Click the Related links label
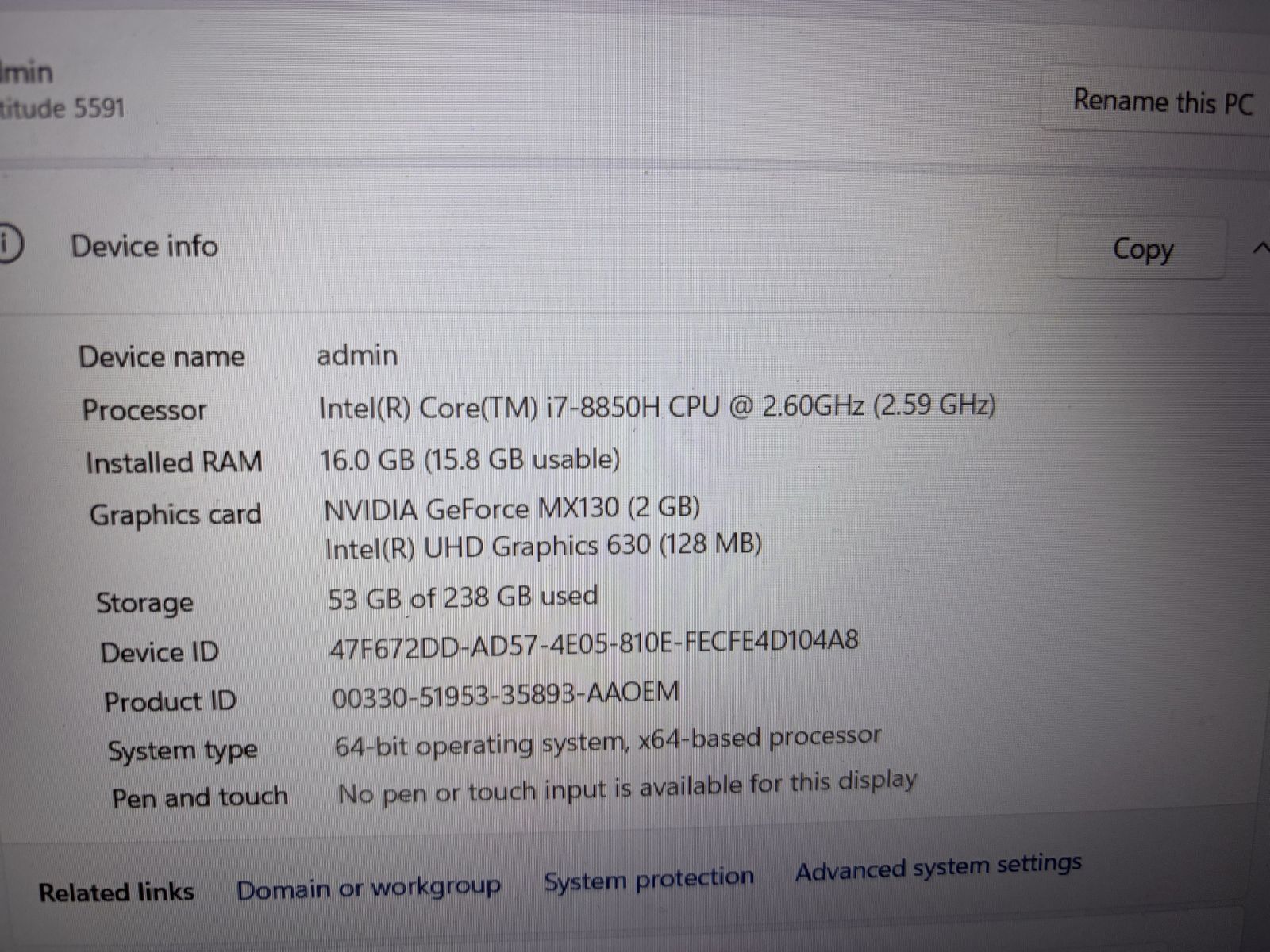This screenshot has height=952, width=1270. [x=117, y=892]
